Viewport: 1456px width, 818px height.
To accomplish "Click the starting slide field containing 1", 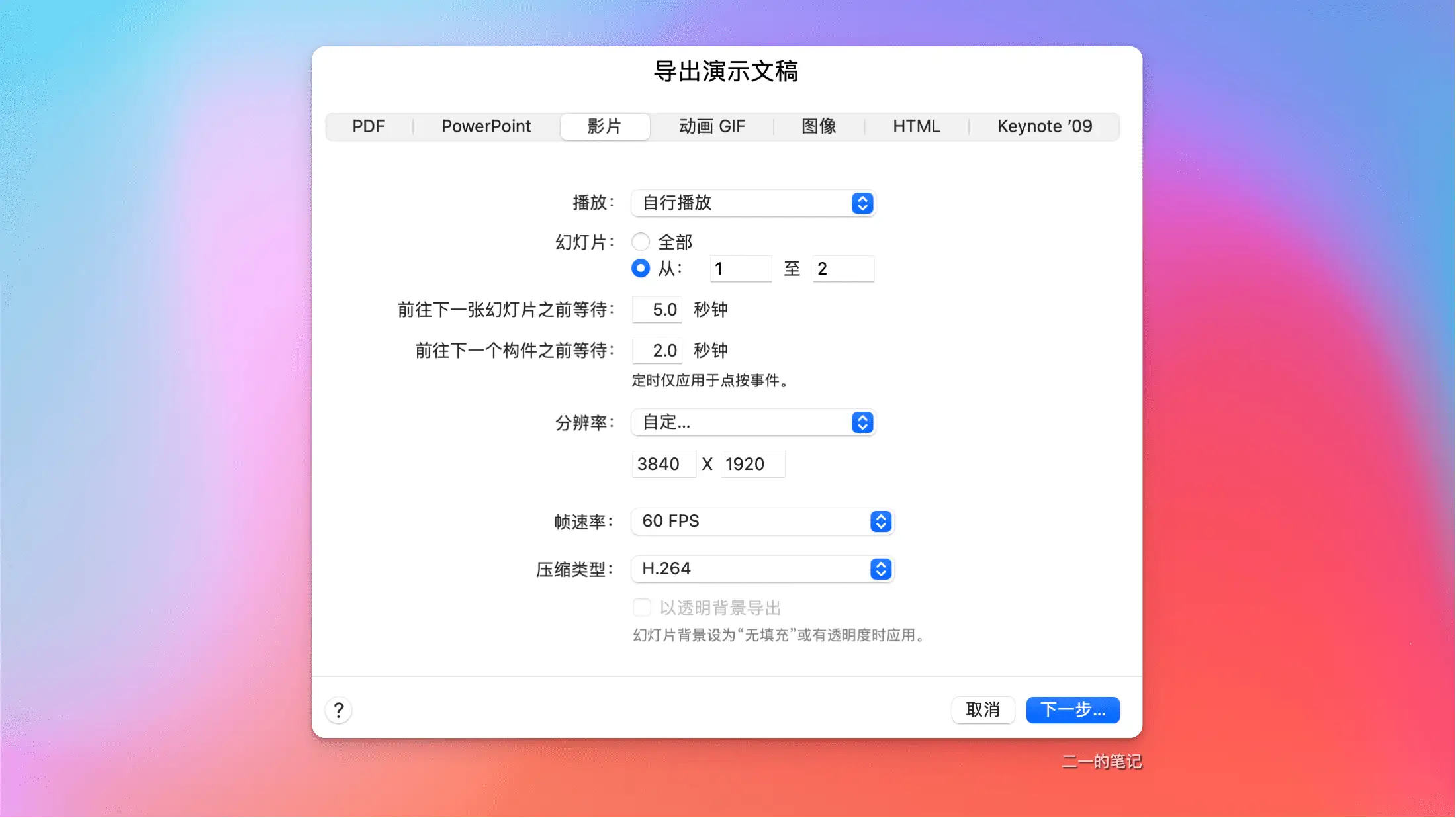I will tap(741, 269).
